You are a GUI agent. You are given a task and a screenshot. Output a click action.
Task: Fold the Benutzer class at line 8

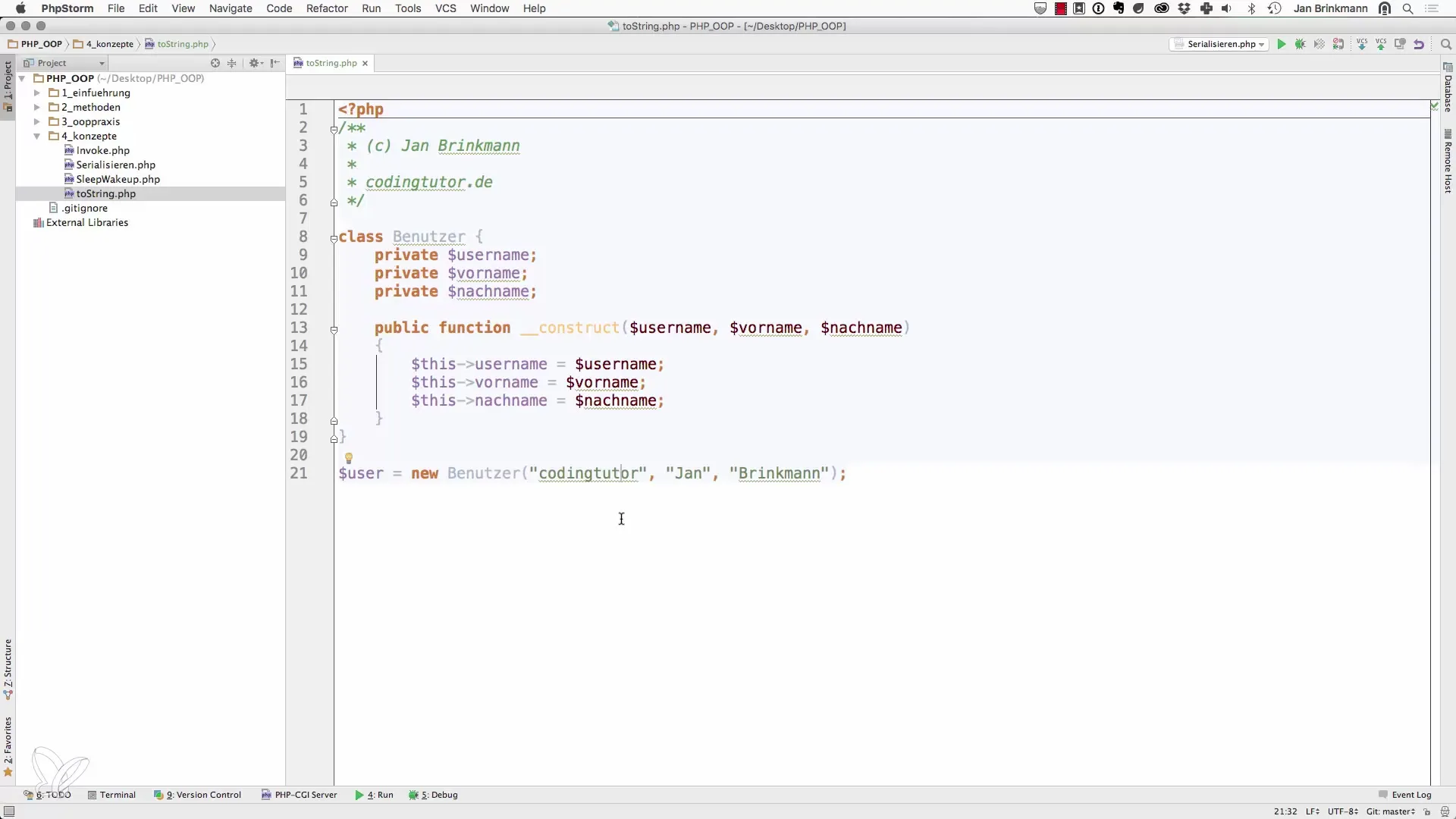point(334,239)
